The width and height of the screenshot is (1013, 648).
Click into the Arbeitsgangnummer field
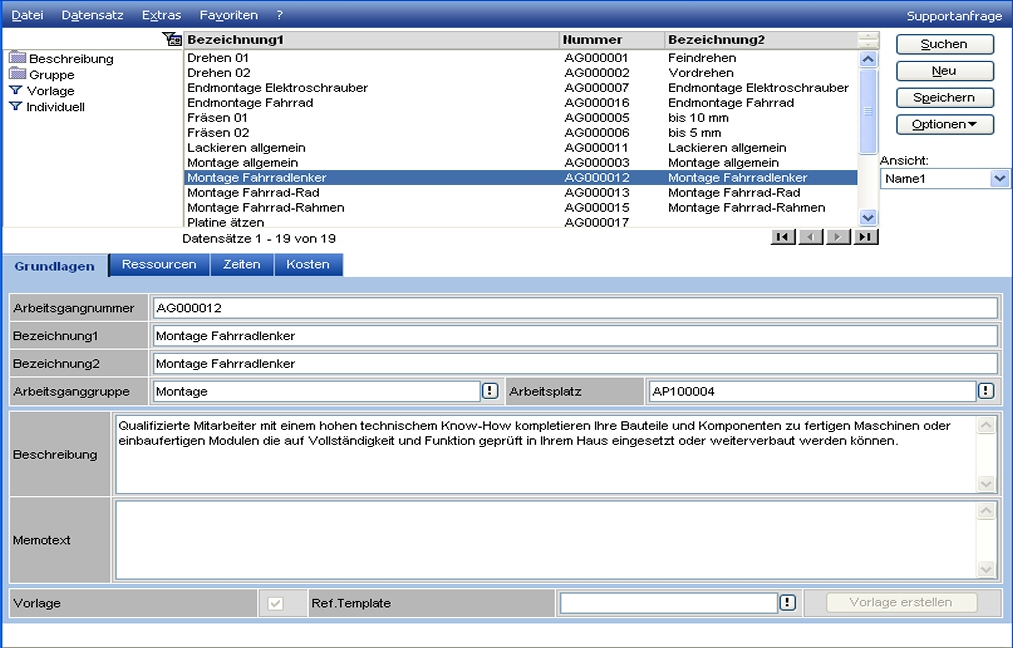coord(575,308)
